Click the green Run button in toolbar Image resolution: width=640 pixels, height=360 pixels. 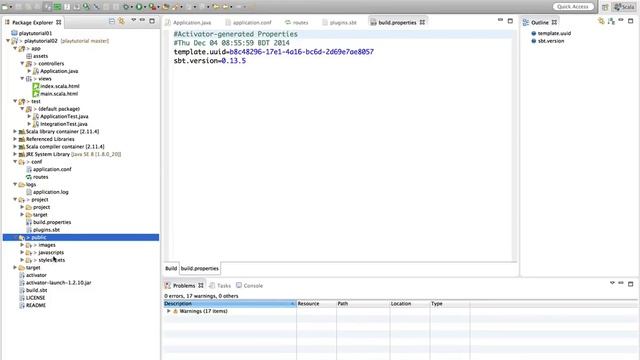139,7
